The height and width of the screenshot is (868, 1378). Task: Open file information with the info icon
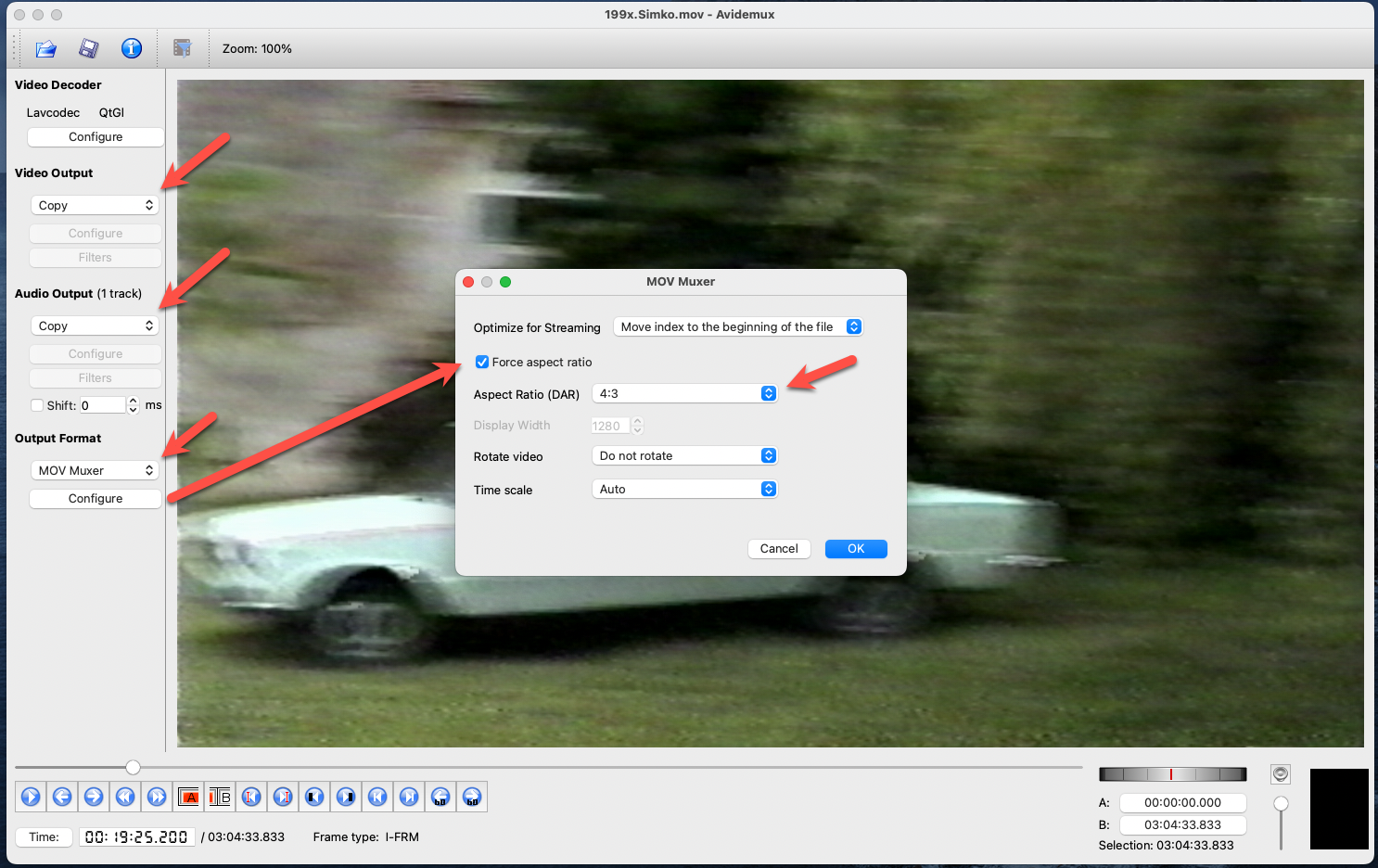click(x=132, y=48)
